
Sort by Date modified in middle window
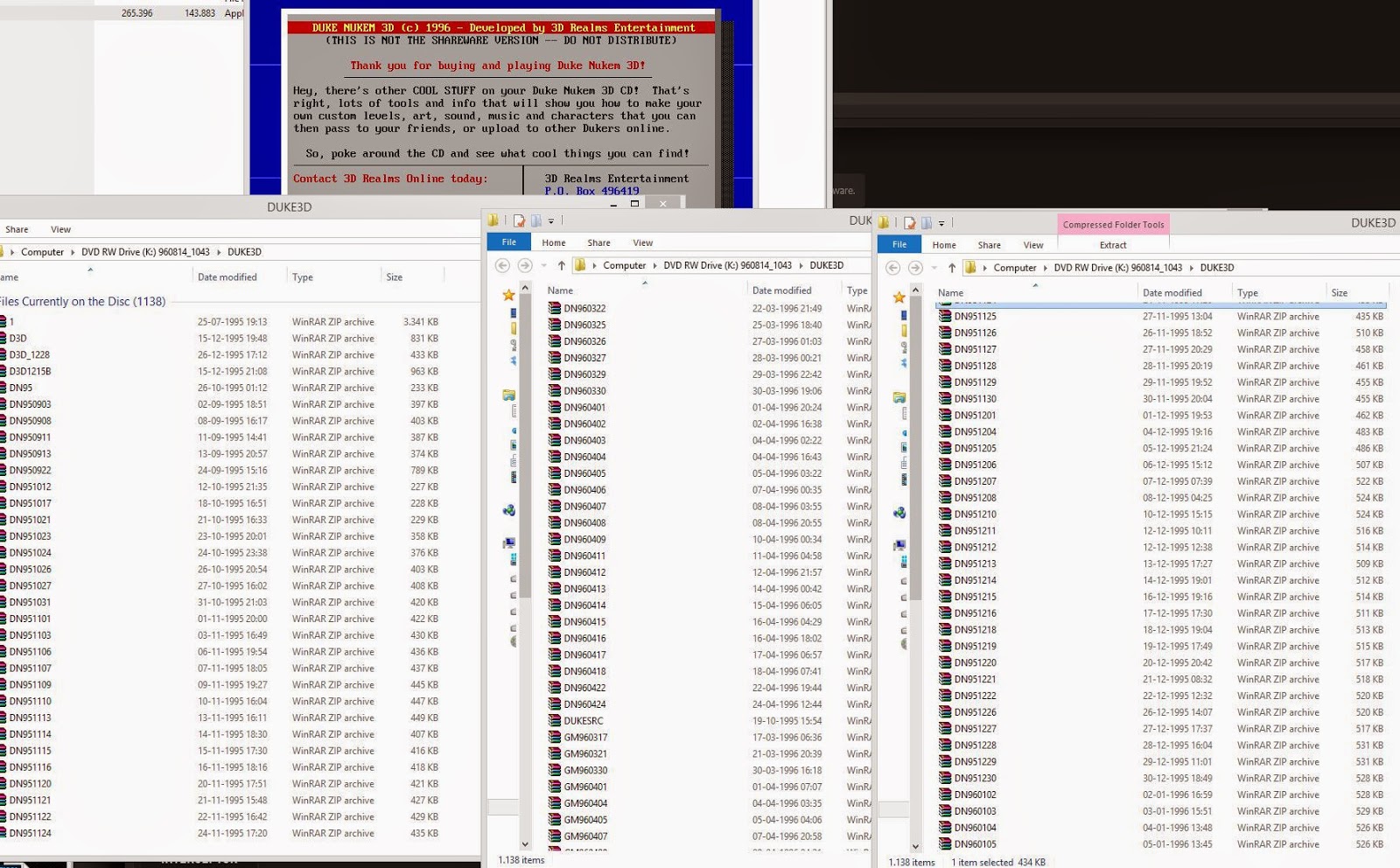(x=781, y=290)
